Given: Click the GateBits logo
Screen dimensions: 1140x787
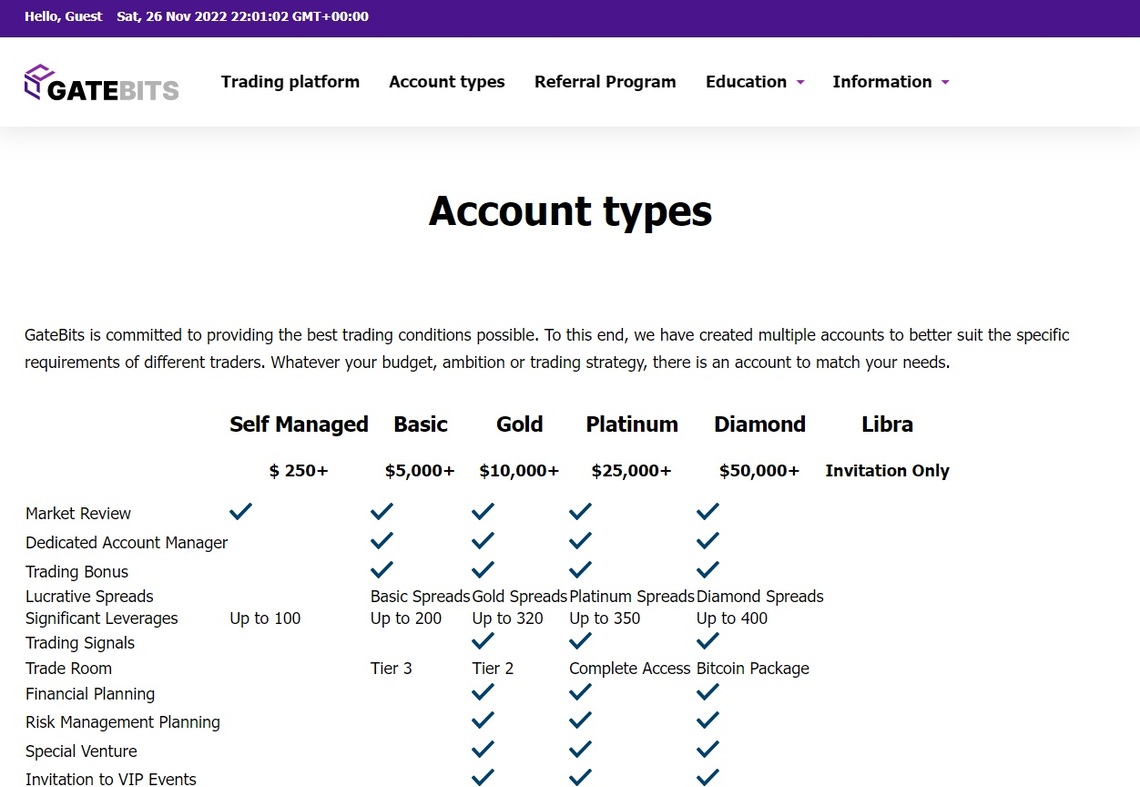Looking at the screenshot, I should point(101,82).
